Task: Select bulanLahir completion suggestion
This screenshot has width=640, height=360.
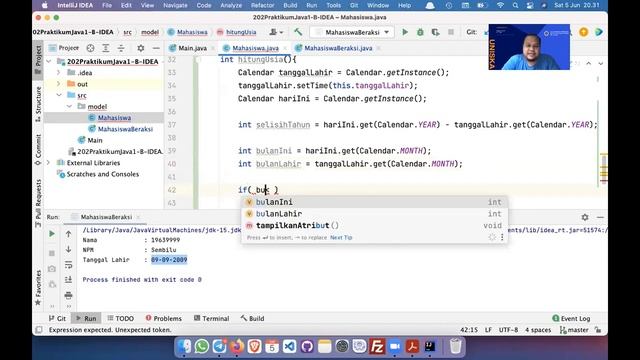Action: click(x=374, y=213)
